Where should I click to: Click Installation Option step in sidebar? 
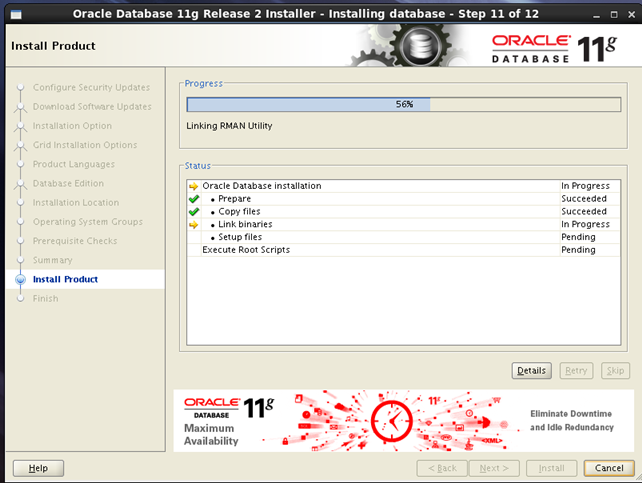click(72, 126)
